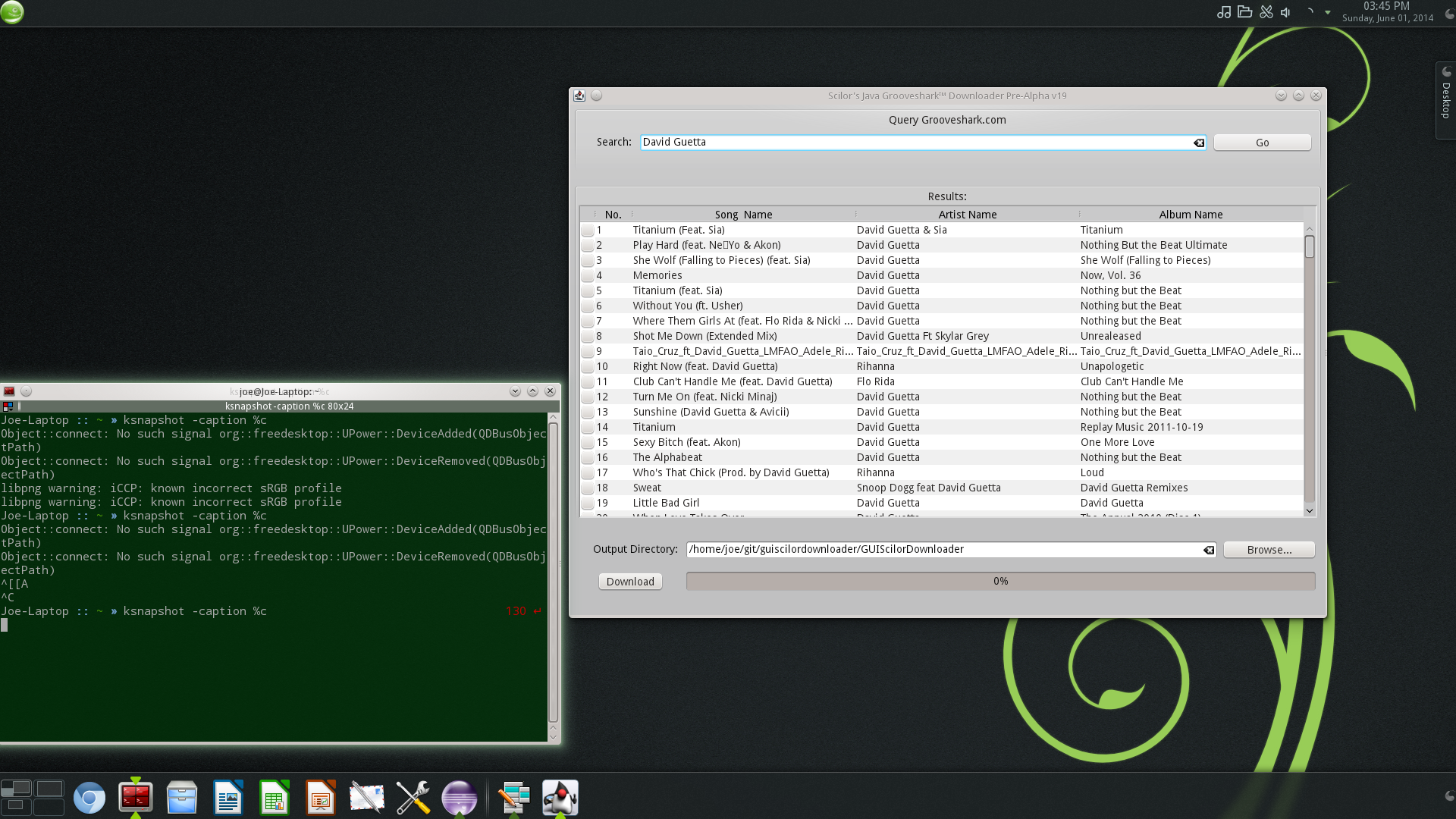Image resolution: width=1456 pixels, height=819 pixels.
Task: Check the box for She Wolf row
Action: coord(588,260)
